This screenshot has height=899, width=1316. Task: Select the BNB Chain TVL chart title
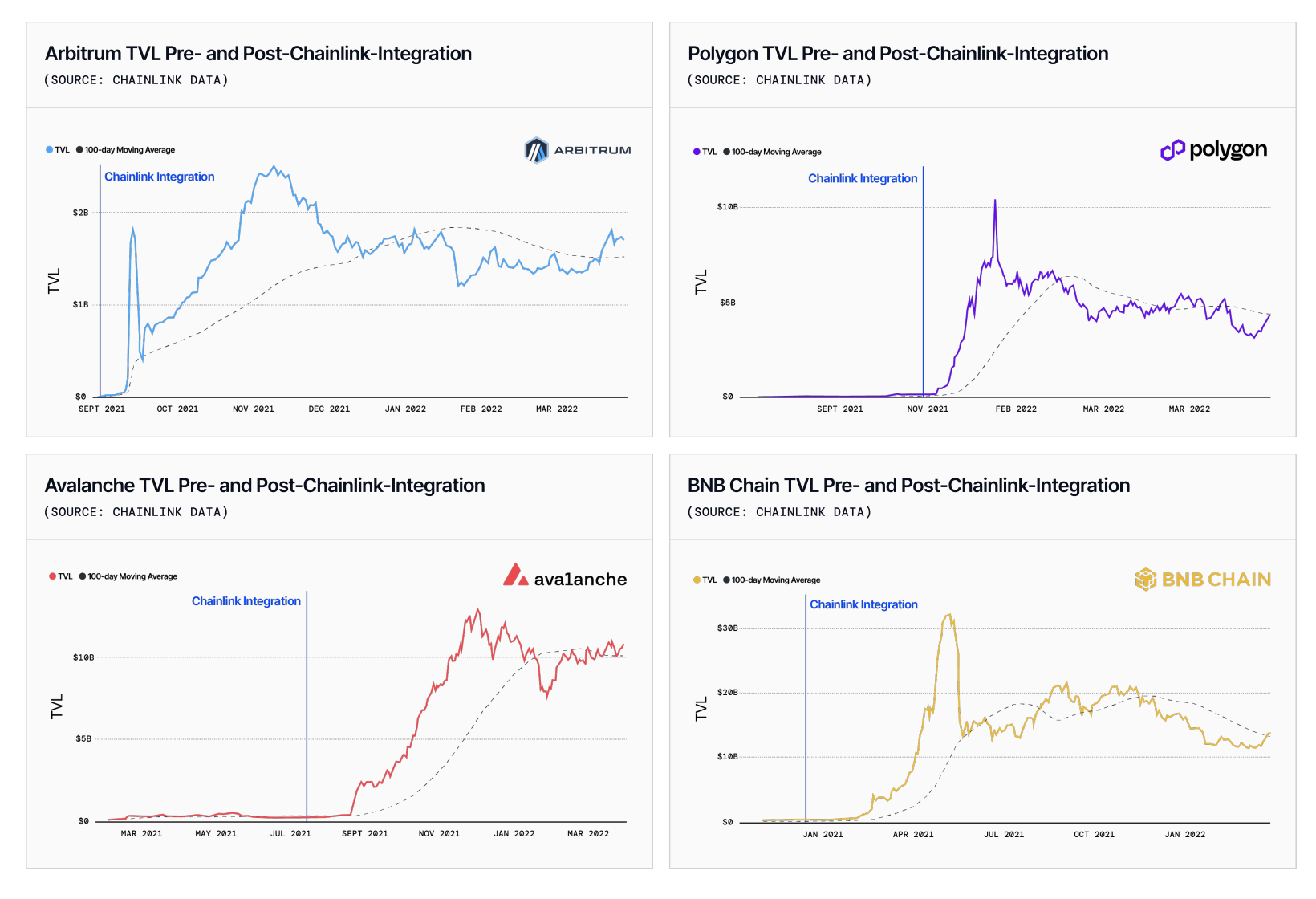[908, 486]
